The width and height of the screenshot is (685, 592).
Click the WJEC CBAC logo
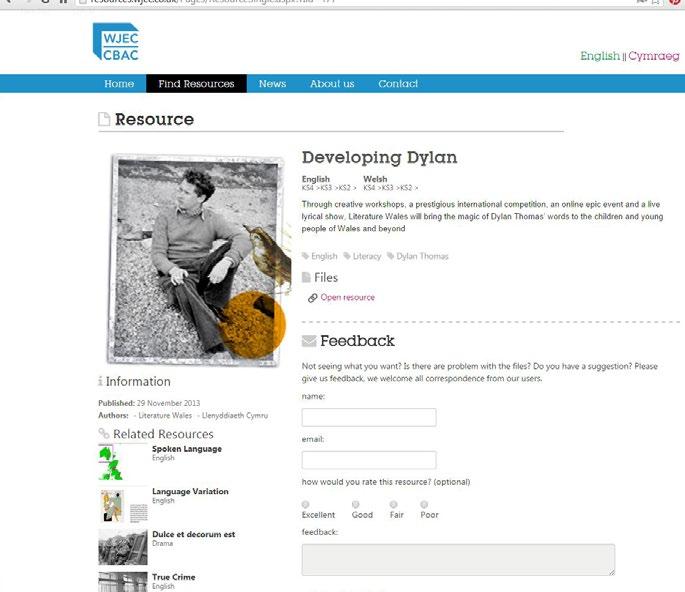point(116,42)
